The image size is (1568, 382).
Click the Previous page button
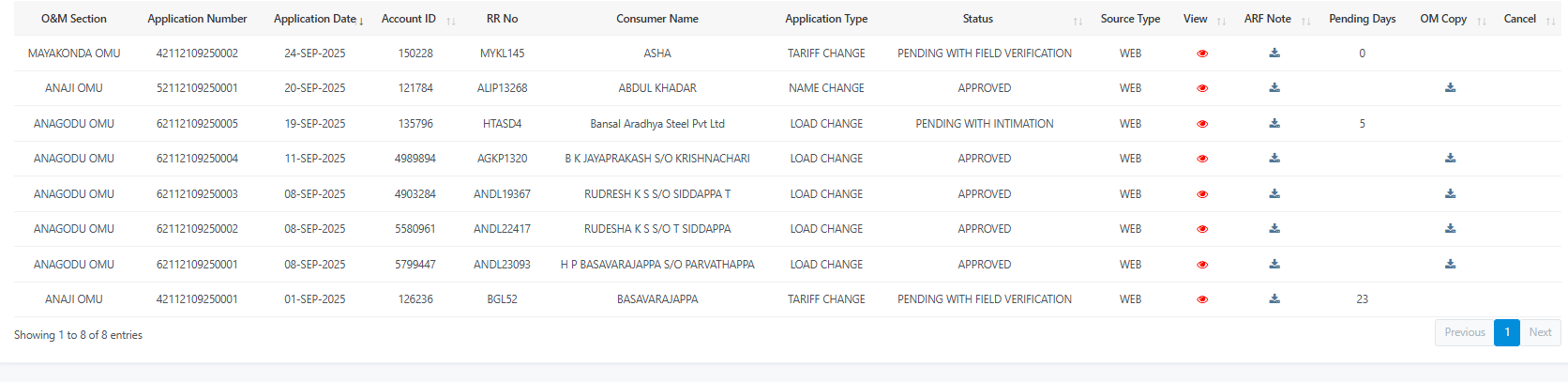point(1464,332)
